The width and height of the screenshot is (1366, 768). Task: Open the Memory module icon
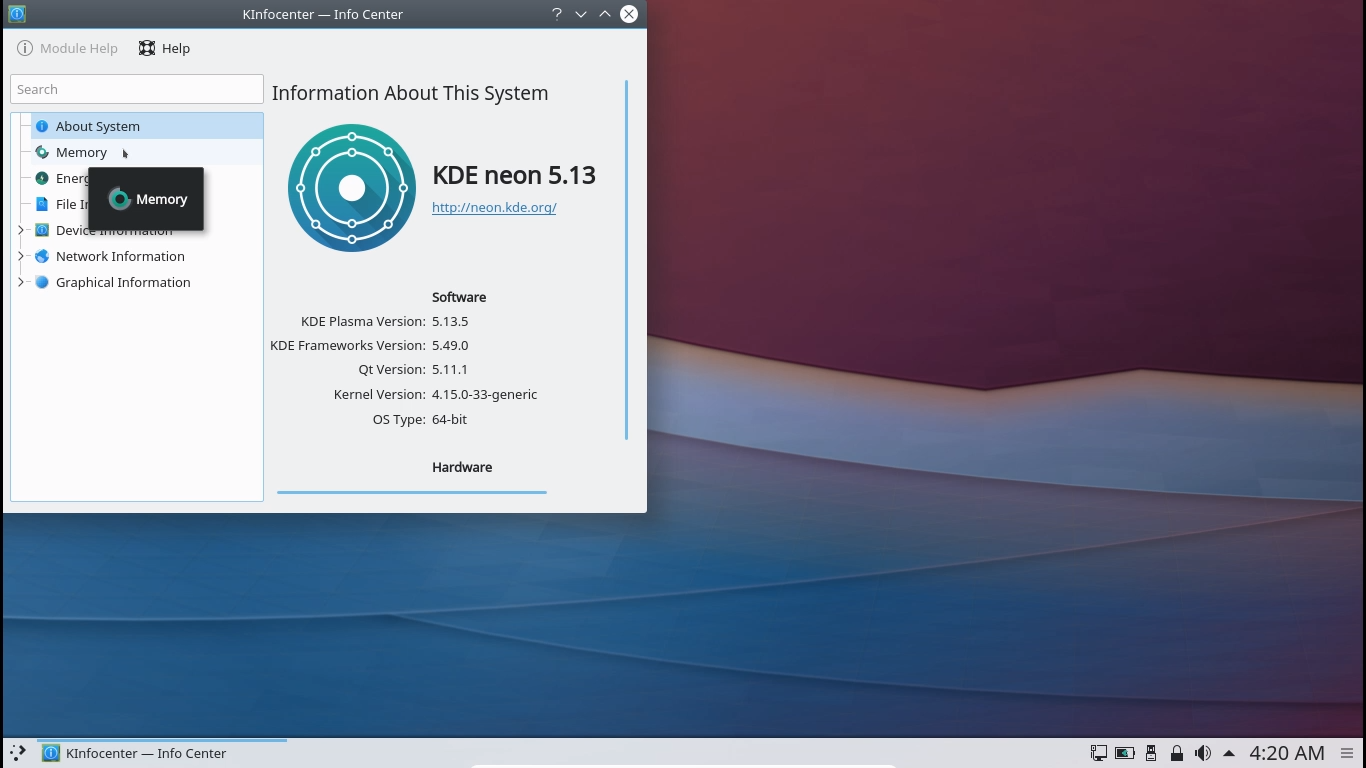coord(42,152)
